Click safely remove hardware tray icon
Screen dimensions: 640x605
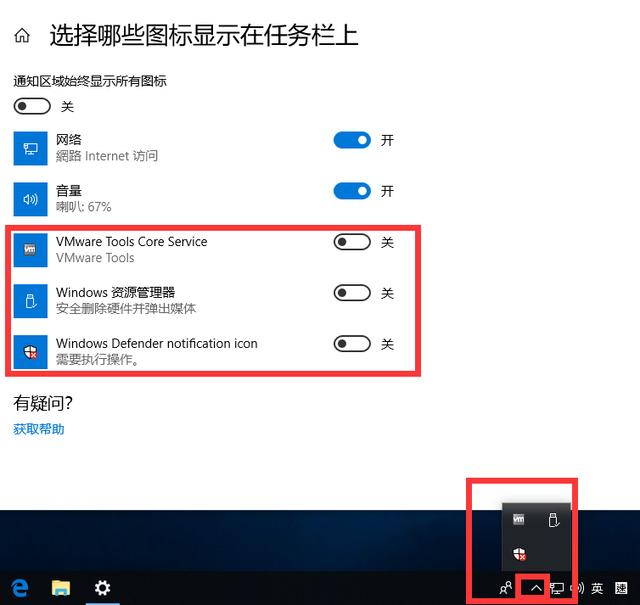pos(553,520)
